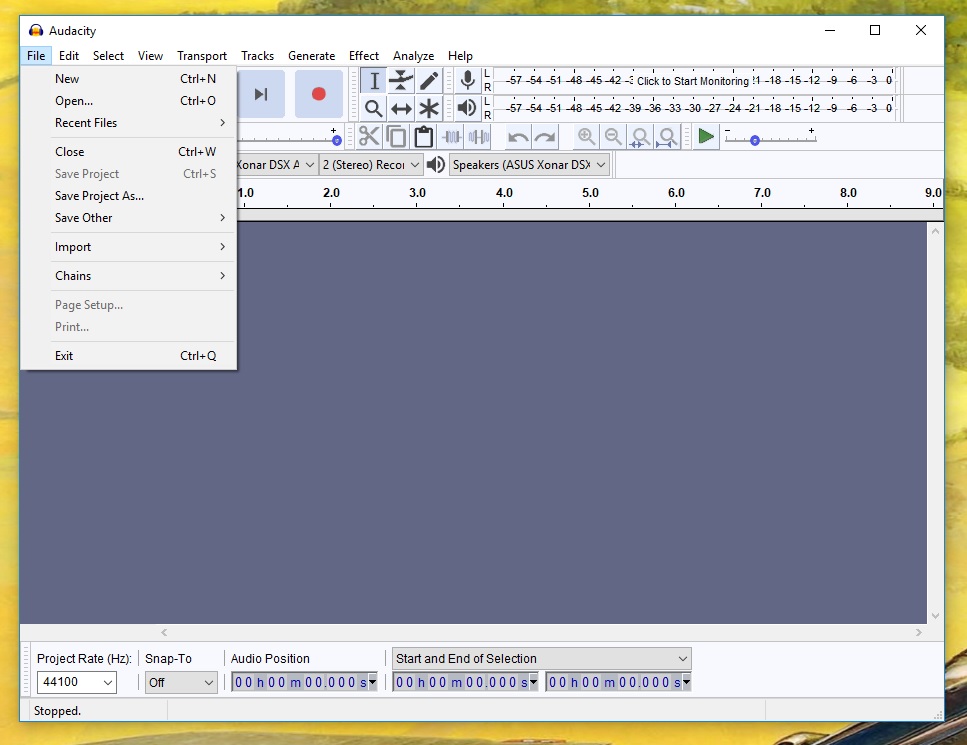Click the Zoom Out icon
The width and height of the screenshot is (967, 745).
613,136
